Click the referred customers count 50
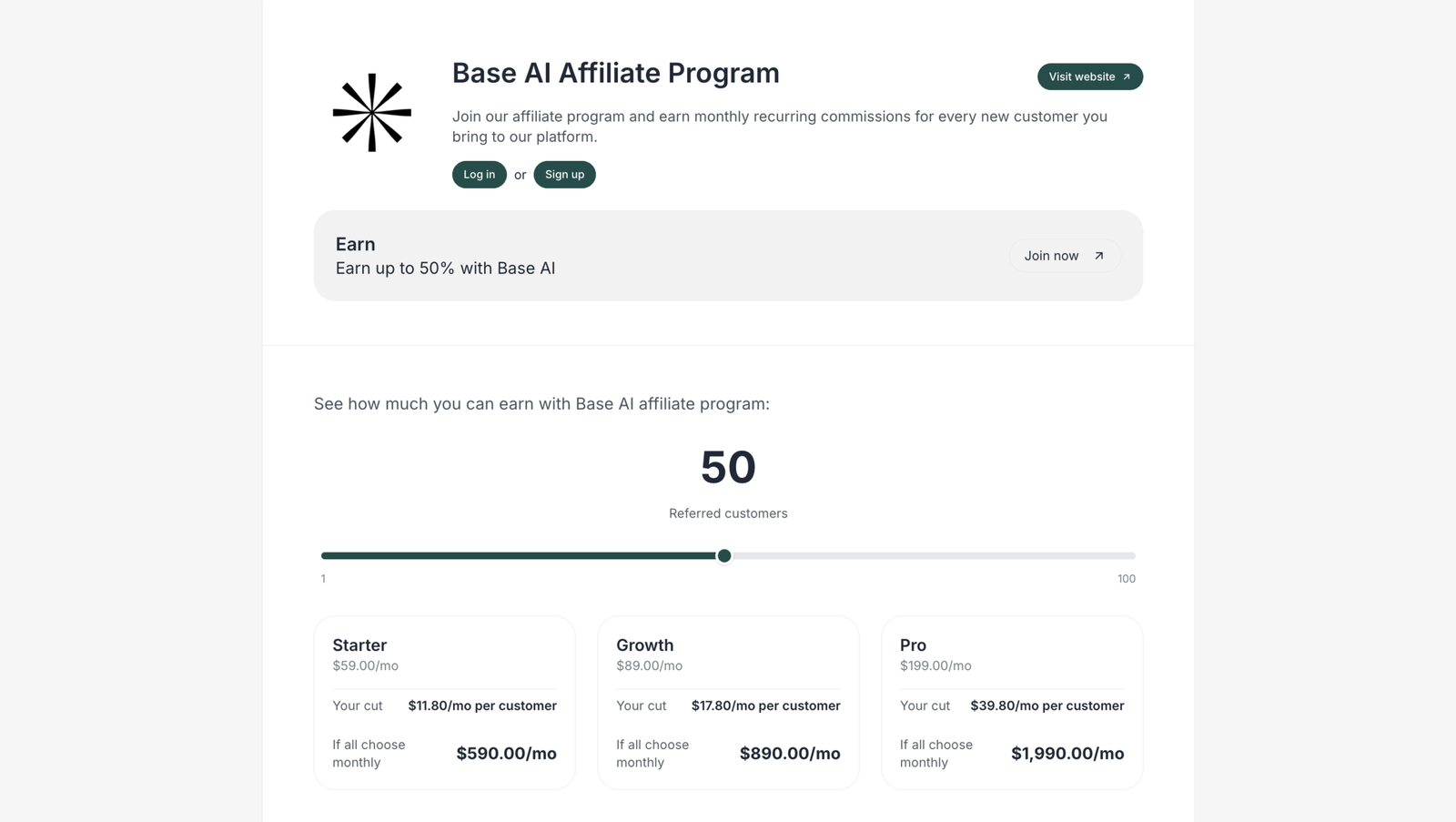The height and width of the screenshot is (822, 1456). point(727,468)
